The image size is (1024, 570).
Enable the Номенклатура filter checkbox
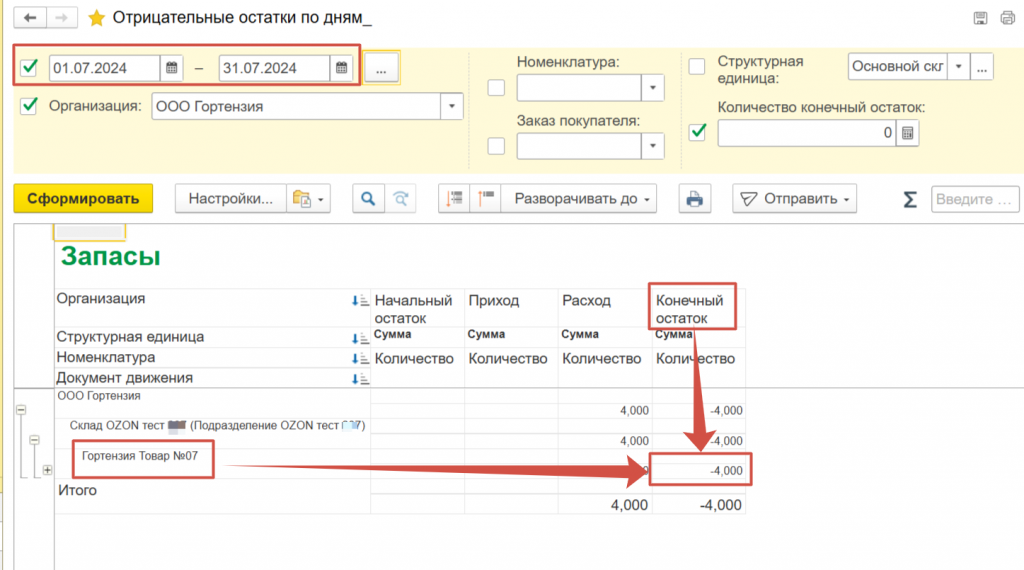coord(496,88)
